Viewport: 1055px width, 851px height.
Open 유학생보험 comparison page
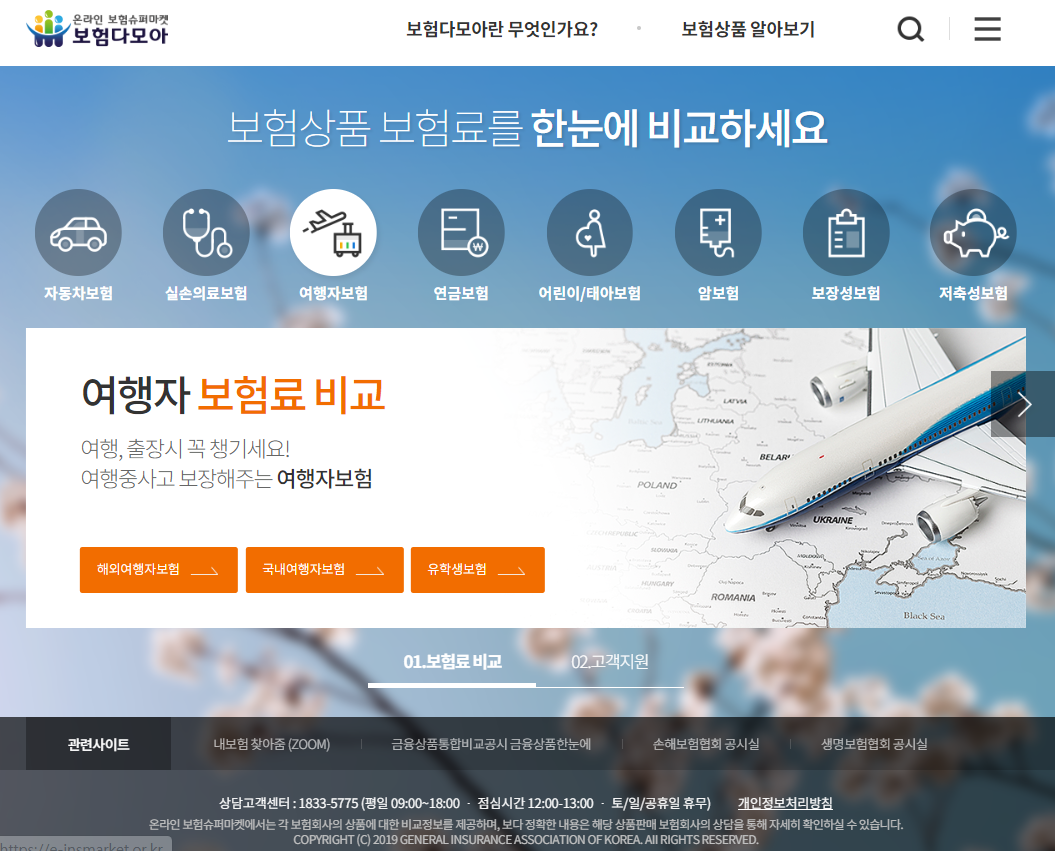coord(477,570)
